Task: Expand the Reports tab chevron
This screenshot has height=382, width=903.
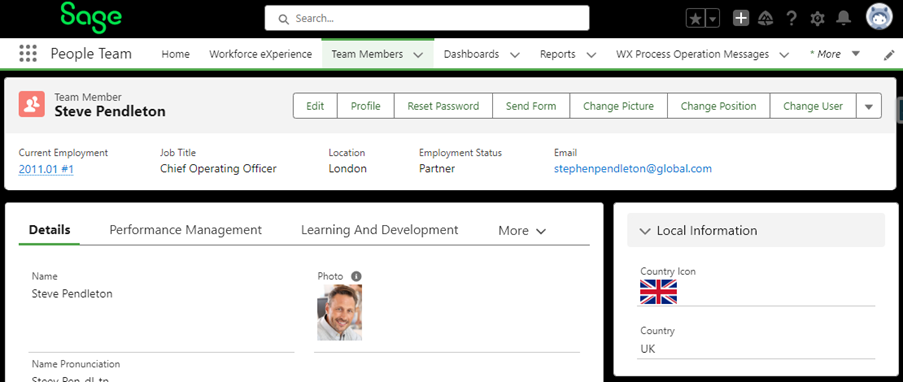Action: point(591,55)
